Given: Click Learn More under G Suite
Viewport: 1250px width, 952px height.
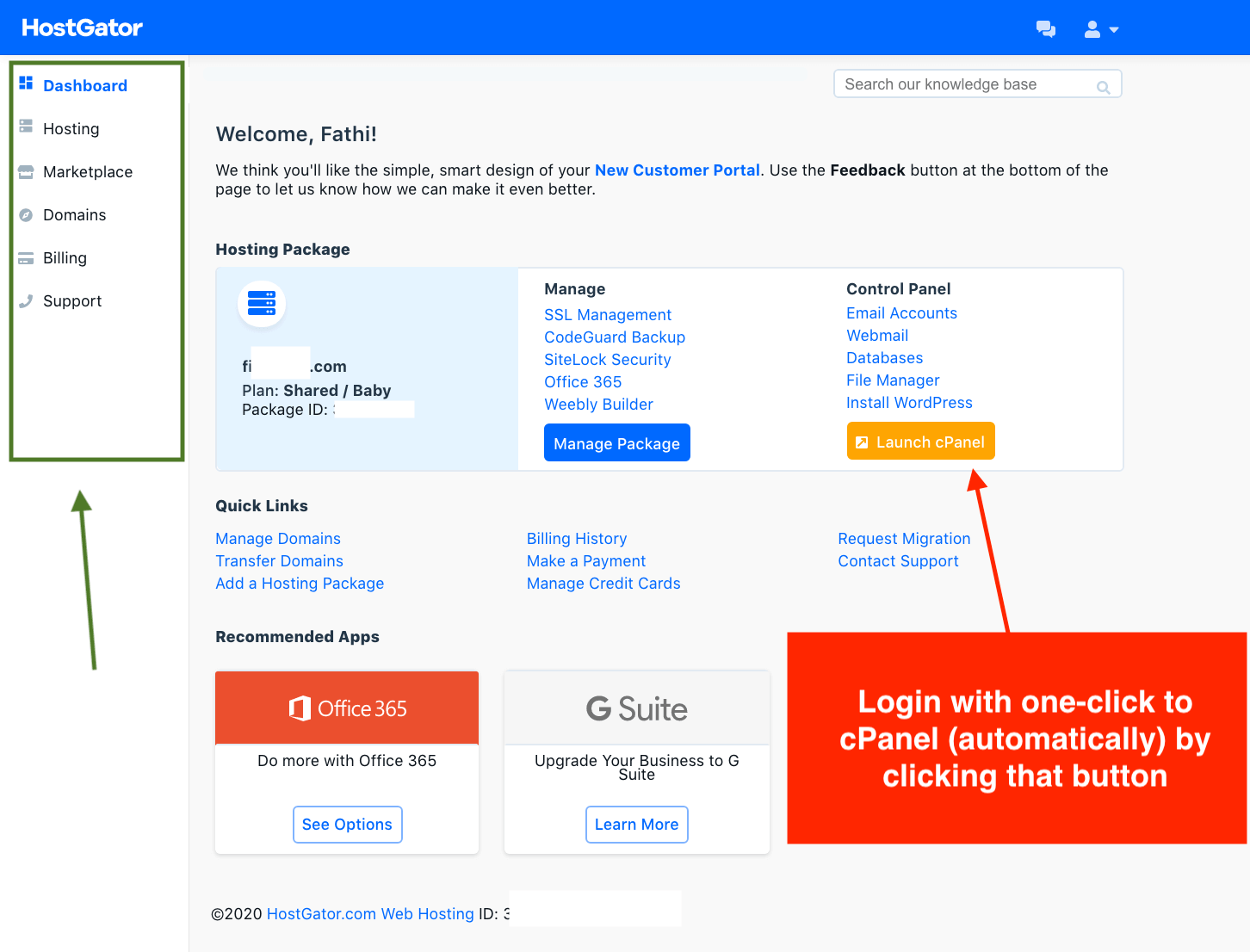Looking at the screenshot, I should pos(636,825).
